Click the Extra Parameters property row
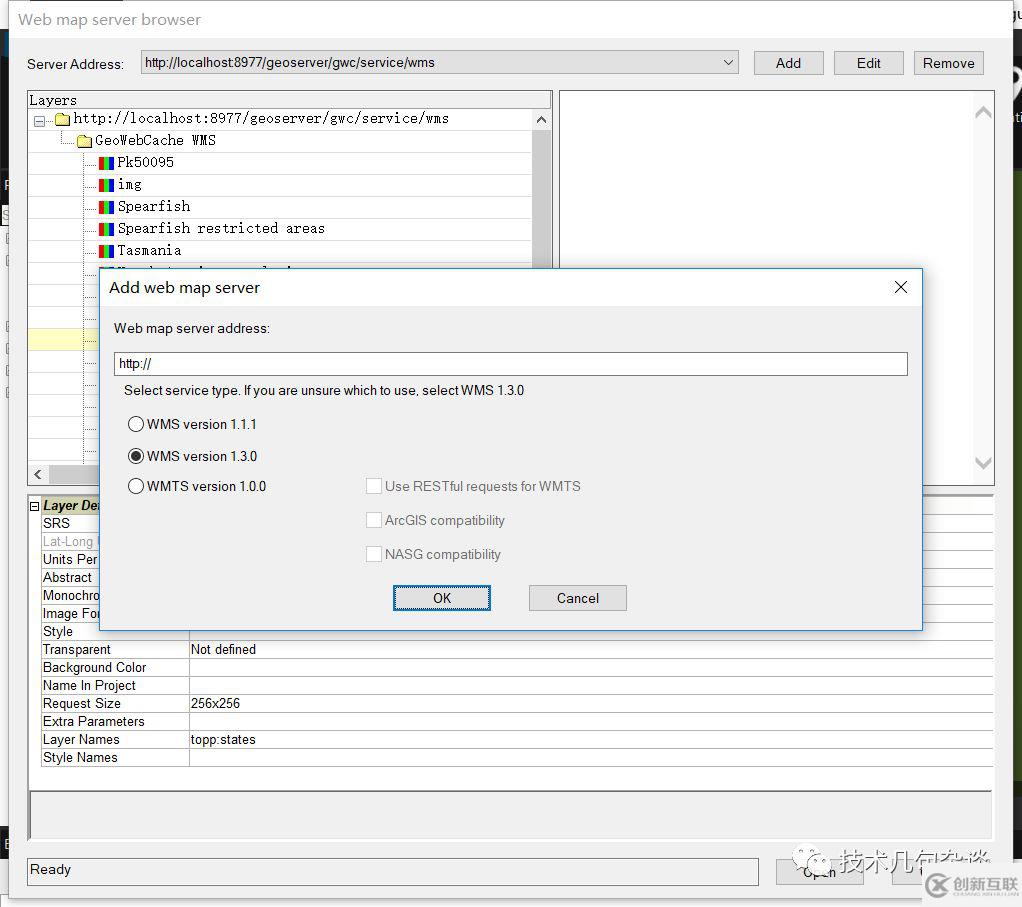Image resolution: width=1022 pixels, height=907 pixels. [517, 721]
